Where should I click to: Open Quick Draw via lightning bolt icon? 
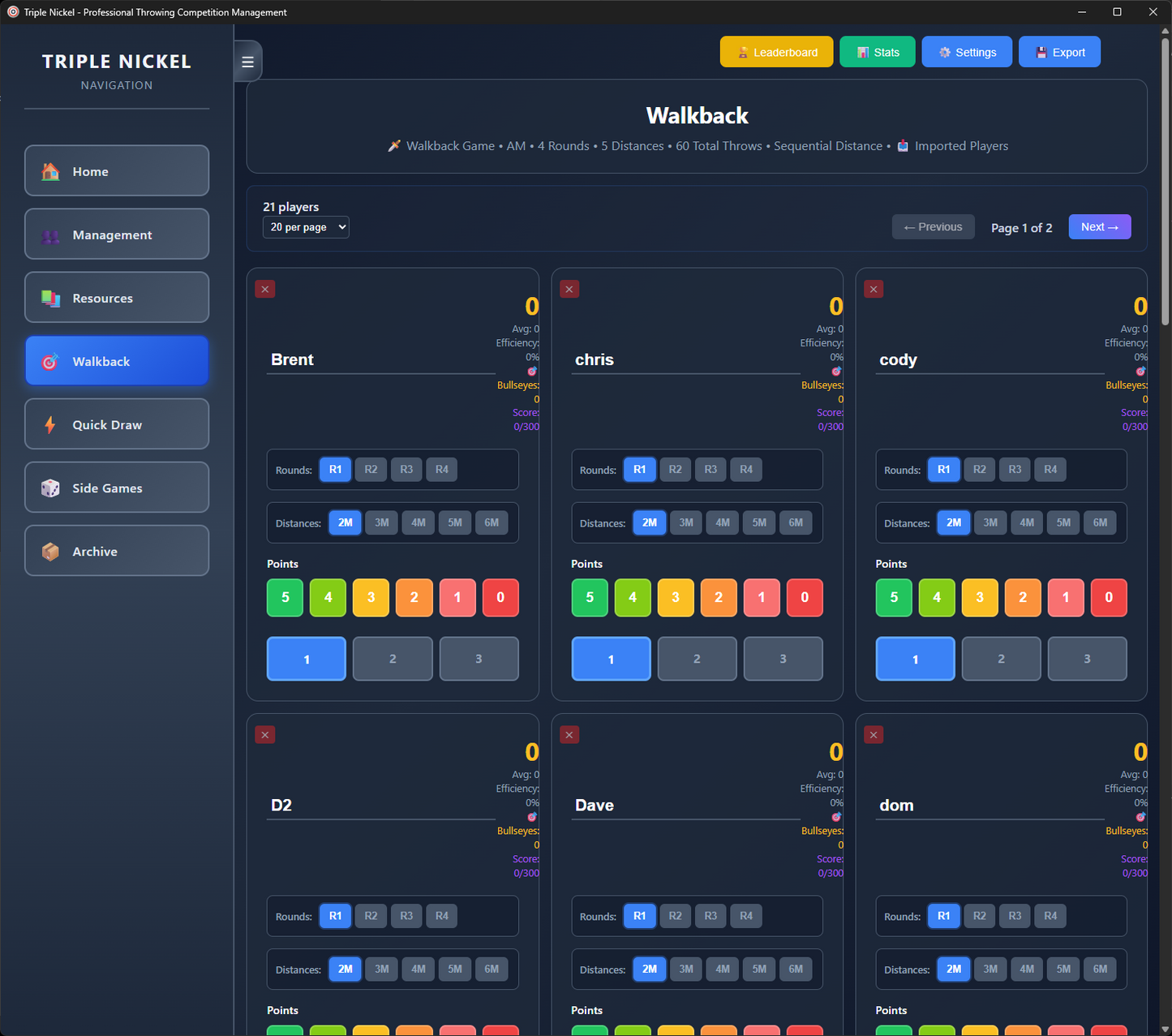click(51, 424)
